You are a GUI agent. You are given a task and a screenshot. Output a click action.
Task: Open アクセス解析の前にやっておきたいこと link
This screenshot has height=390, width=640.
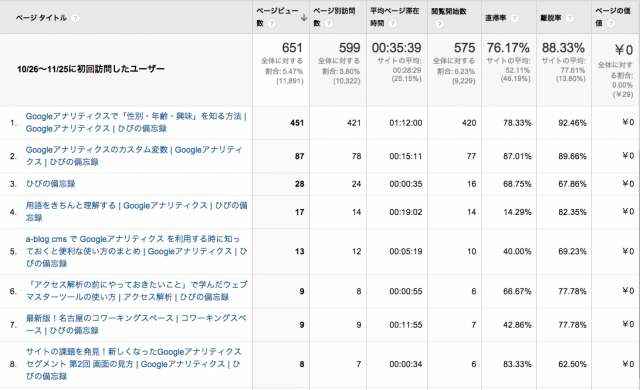point(136,290)
